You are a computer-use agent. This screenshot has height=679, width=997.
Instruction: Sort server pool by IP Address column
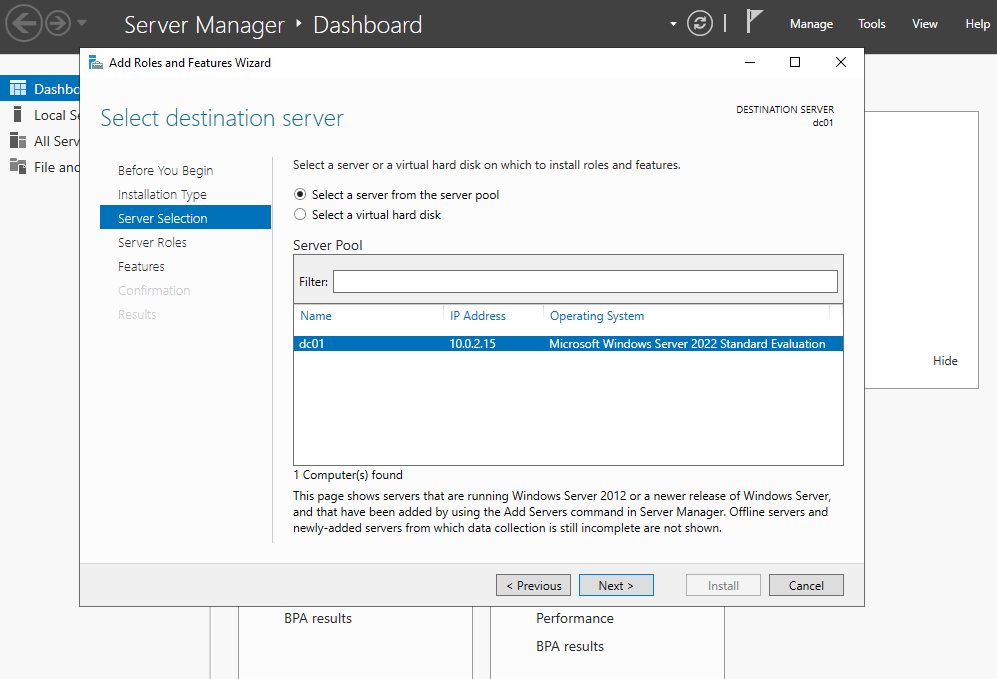[478, 316]
